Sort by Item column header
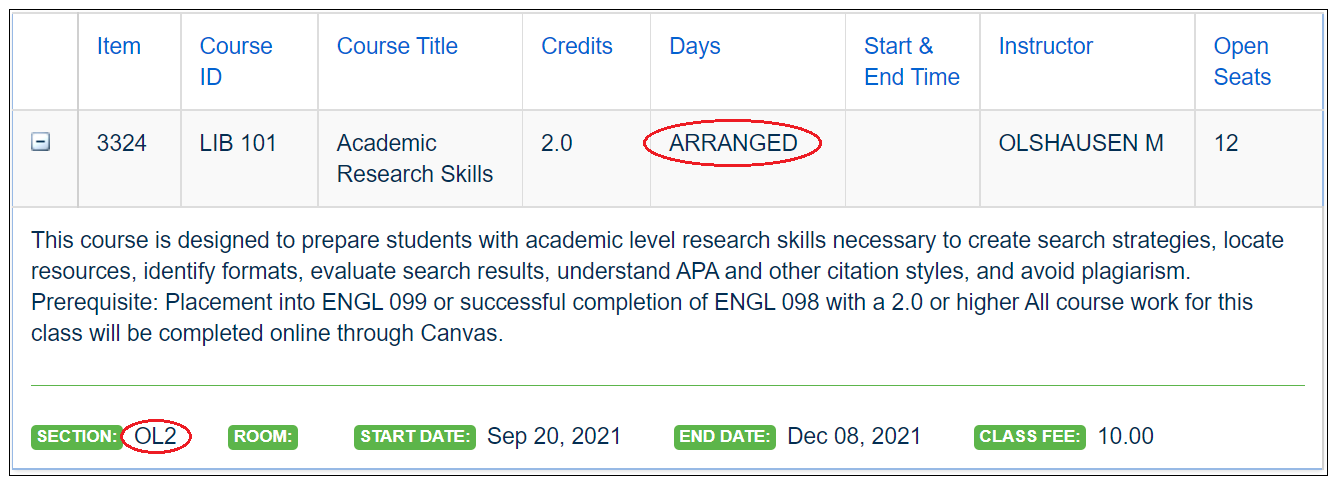The height and width of the screenshot is (486, 1337). click(119, 47)
